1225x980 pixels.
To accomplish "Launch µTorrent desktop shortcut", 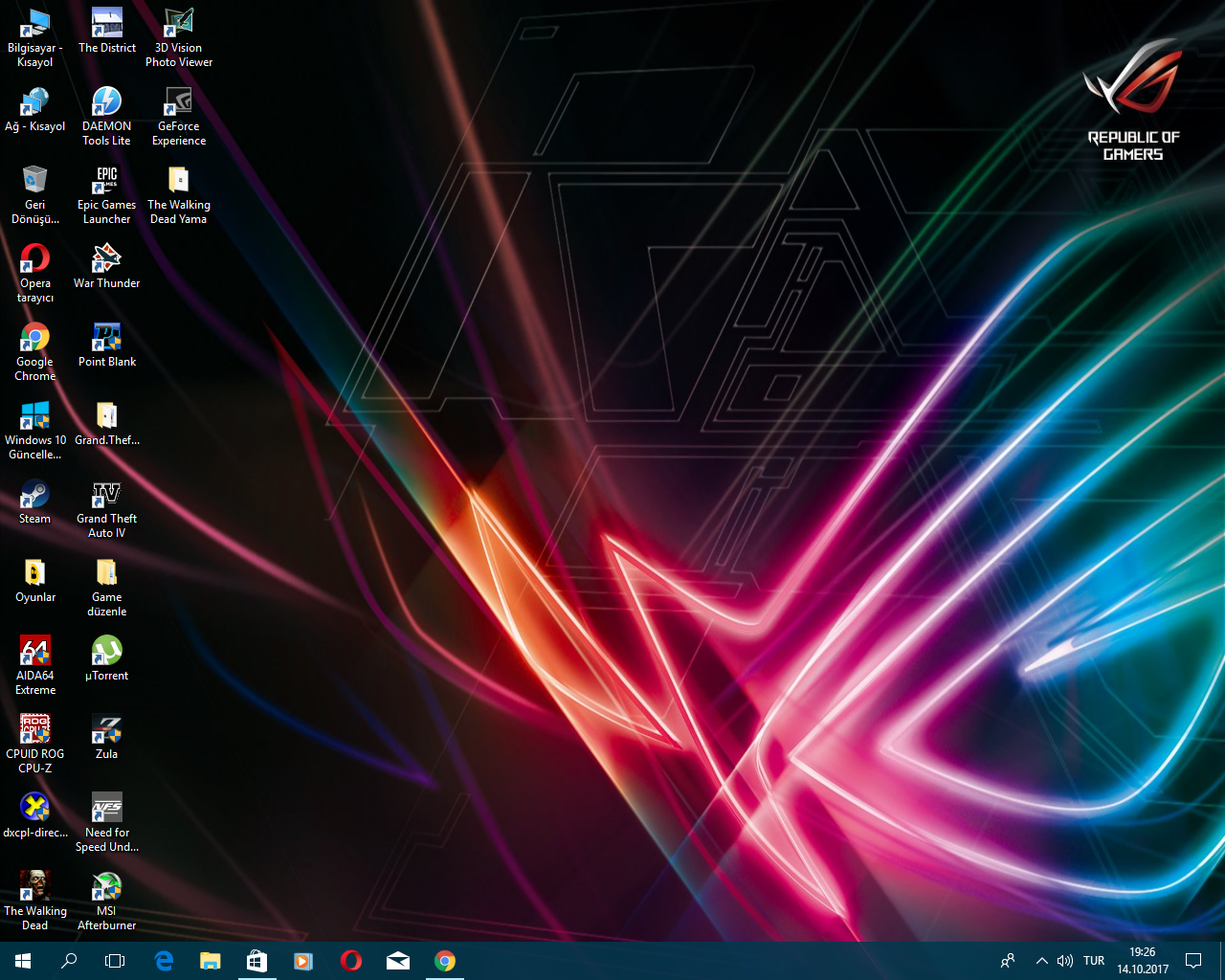I will click(x=107, y=659).
